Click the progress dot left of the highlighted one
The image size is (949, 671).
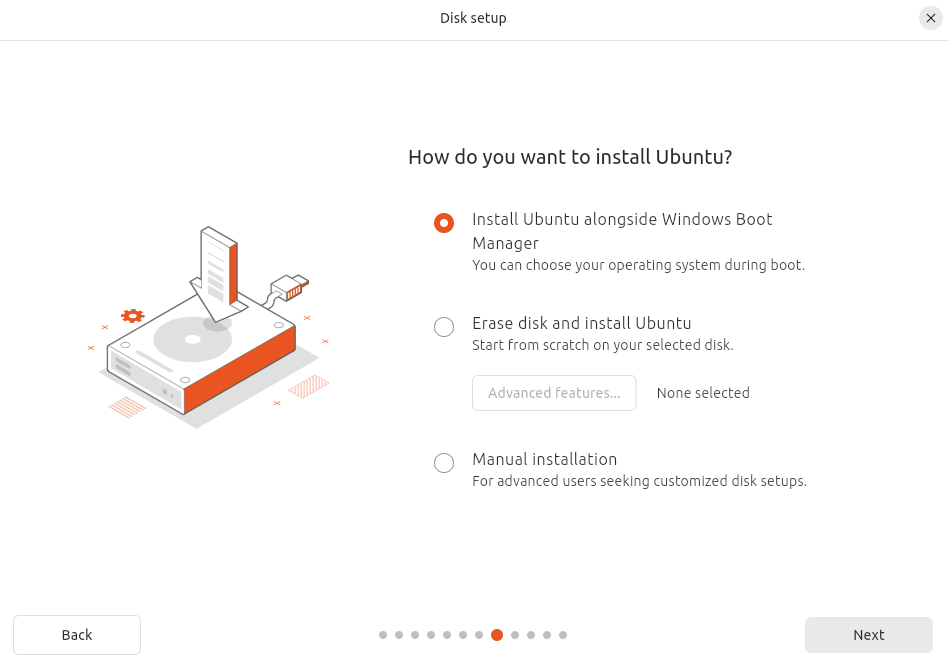479,635
